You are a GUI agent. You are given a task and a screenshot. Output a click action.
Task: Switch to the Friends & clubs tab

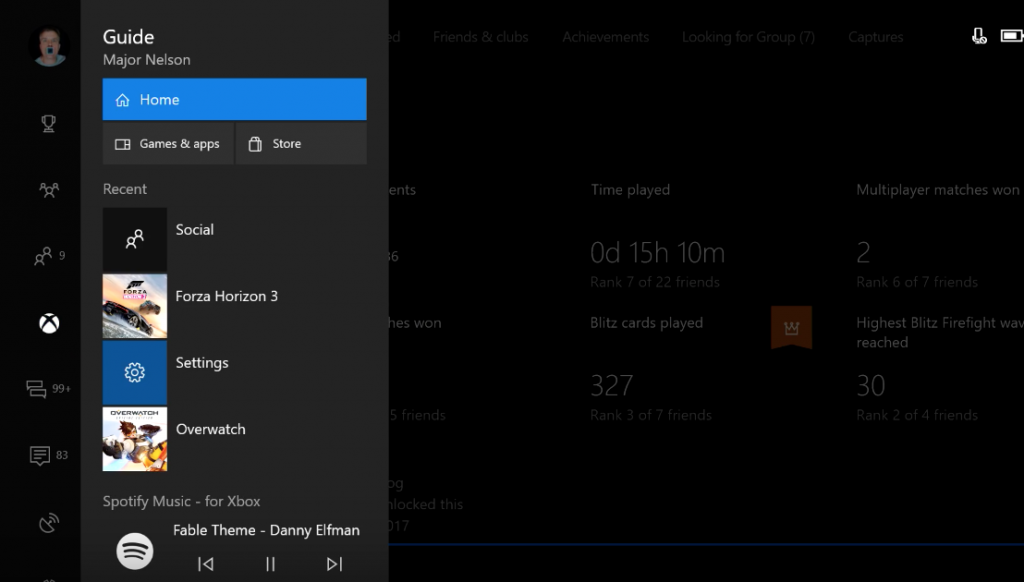481,37
